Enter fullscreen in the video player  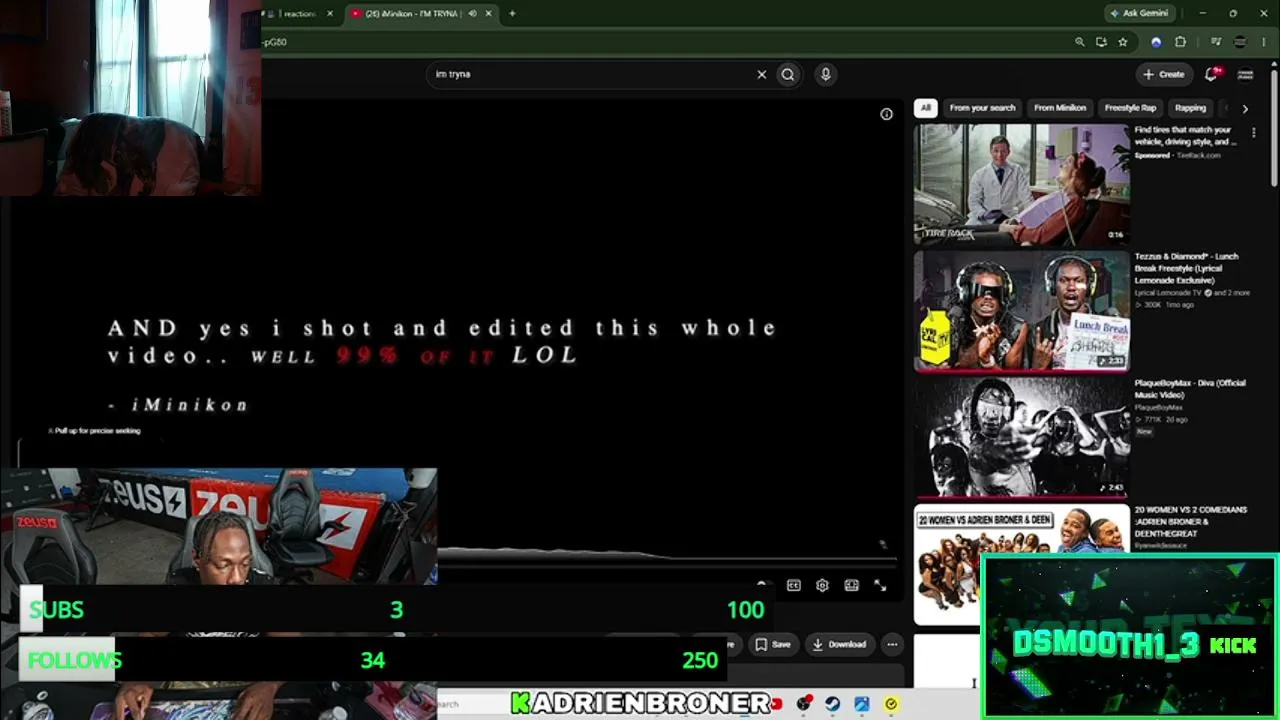pos(880,586)
